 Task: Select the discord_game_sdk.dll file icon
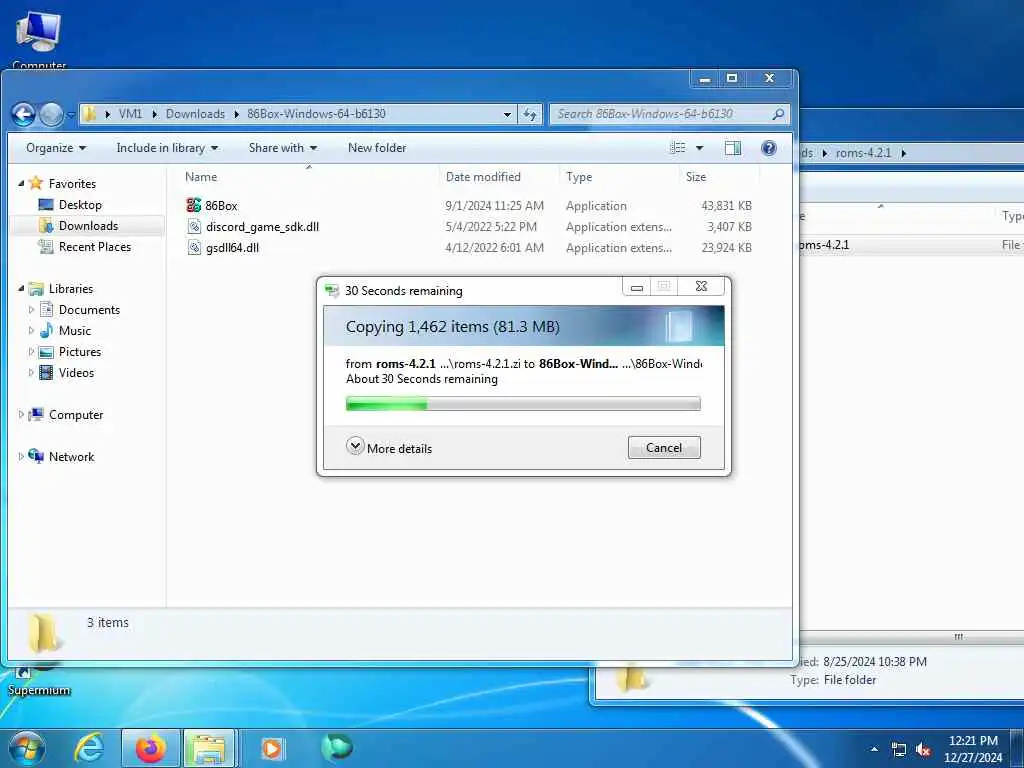[194, 227]
